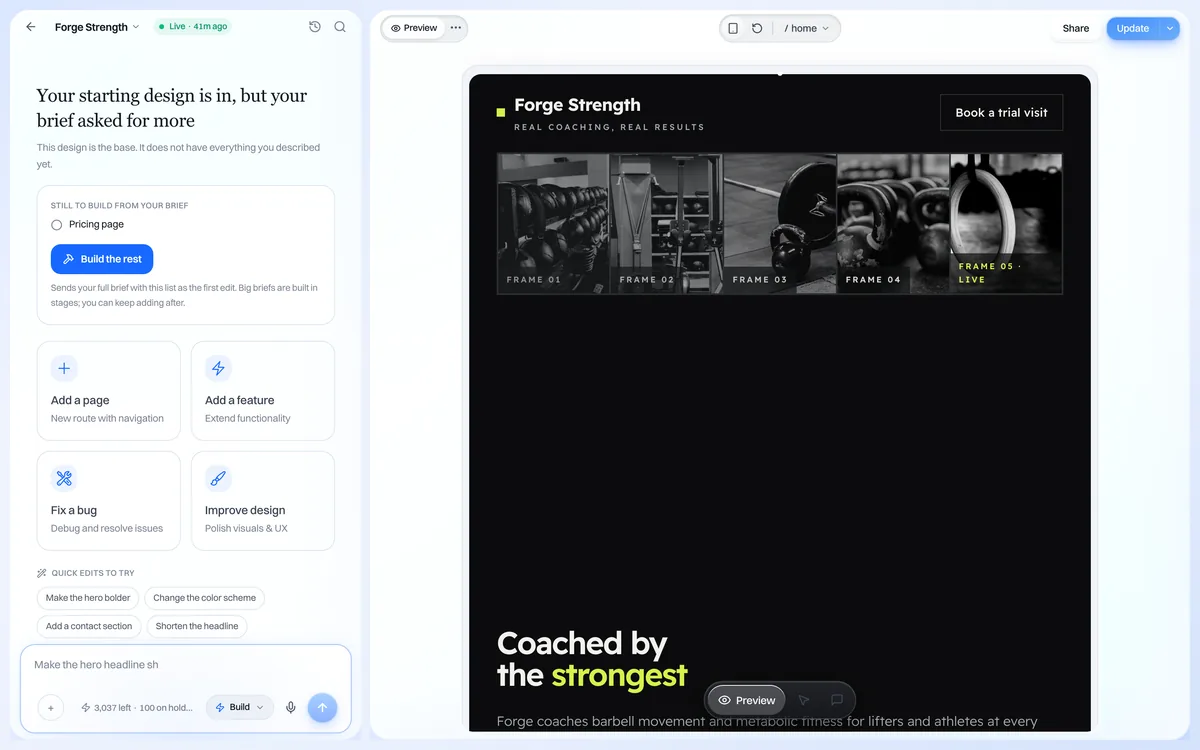Click the Forge Strength site logo heading

coord(577,105)
